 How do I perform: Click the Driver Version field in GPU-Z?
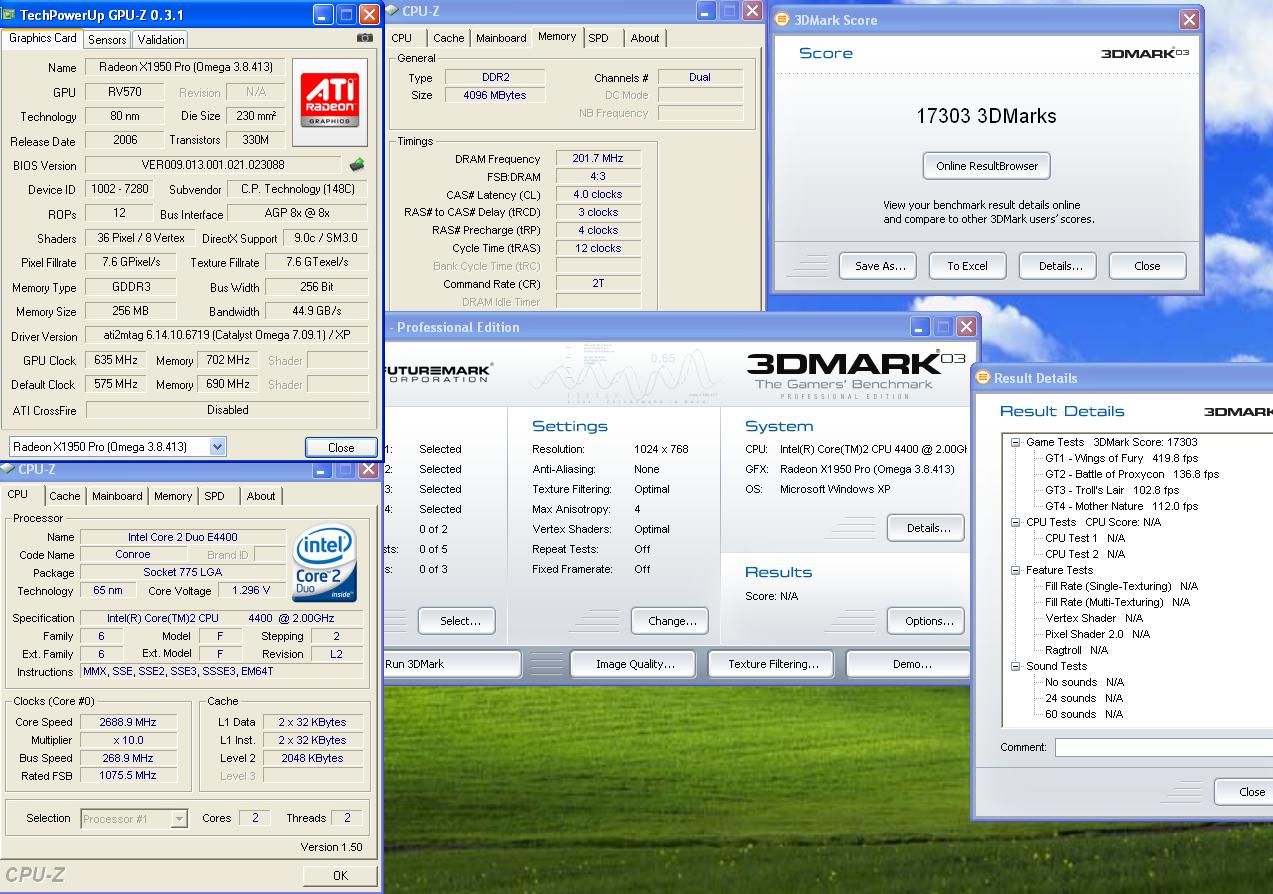(227, 336)
